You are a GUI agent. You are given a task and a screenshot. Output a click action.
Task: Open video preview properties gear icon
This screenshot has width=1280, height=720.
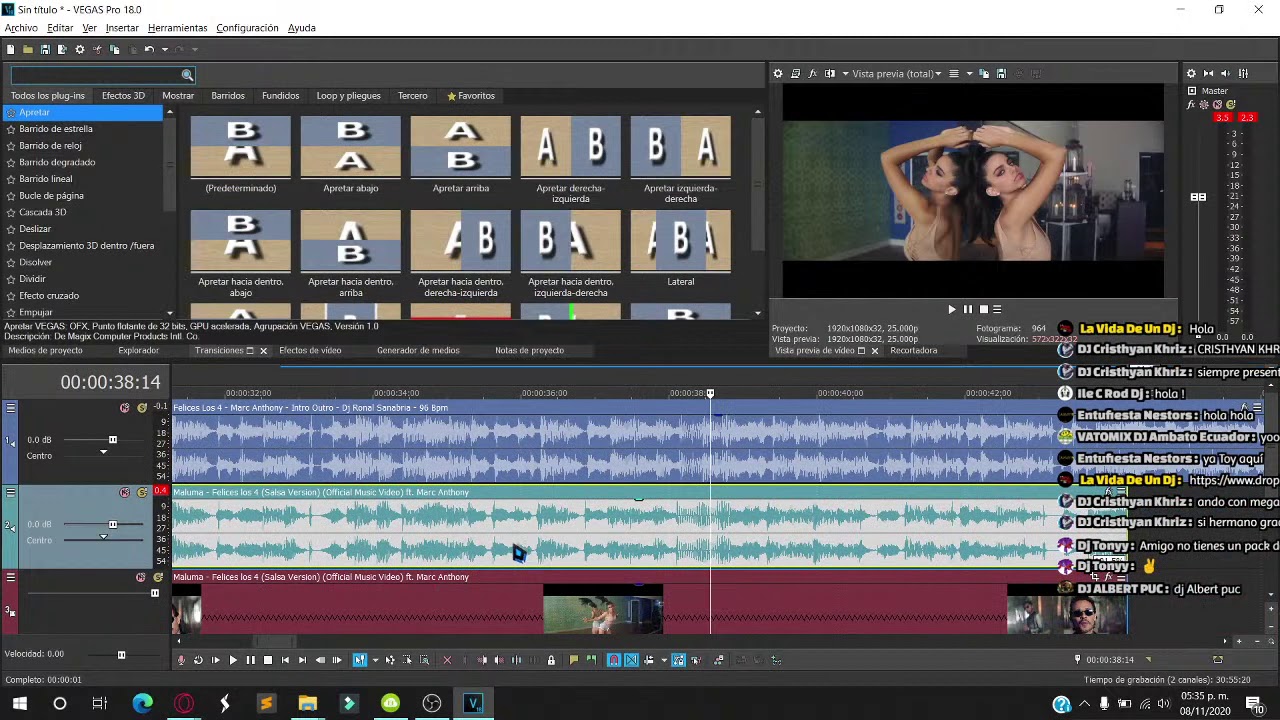778,73
